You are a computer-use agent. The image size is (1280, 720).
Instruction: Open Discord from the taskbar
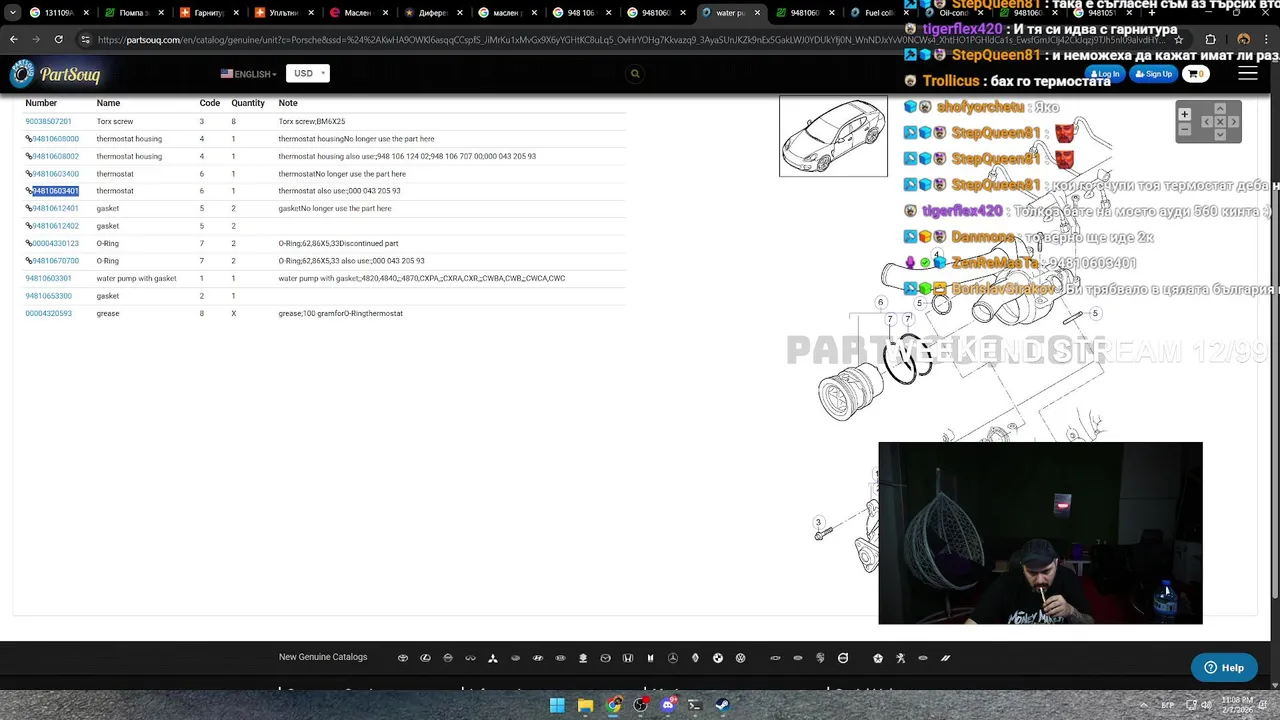(669, 705)
